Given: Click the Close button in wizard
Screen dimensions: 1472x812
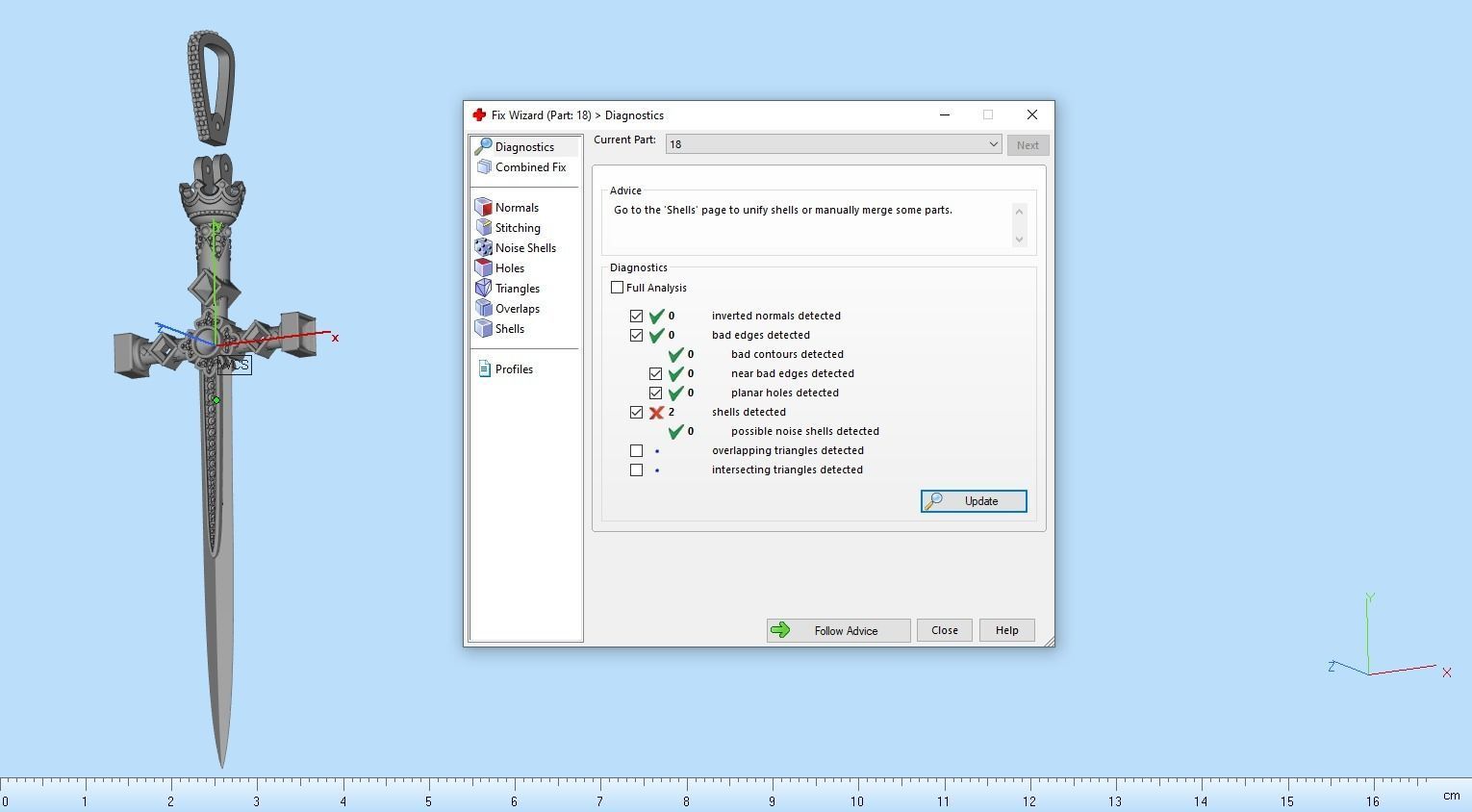Looking at the screenshot, I should pyautogui.click(x=944, y=630).
